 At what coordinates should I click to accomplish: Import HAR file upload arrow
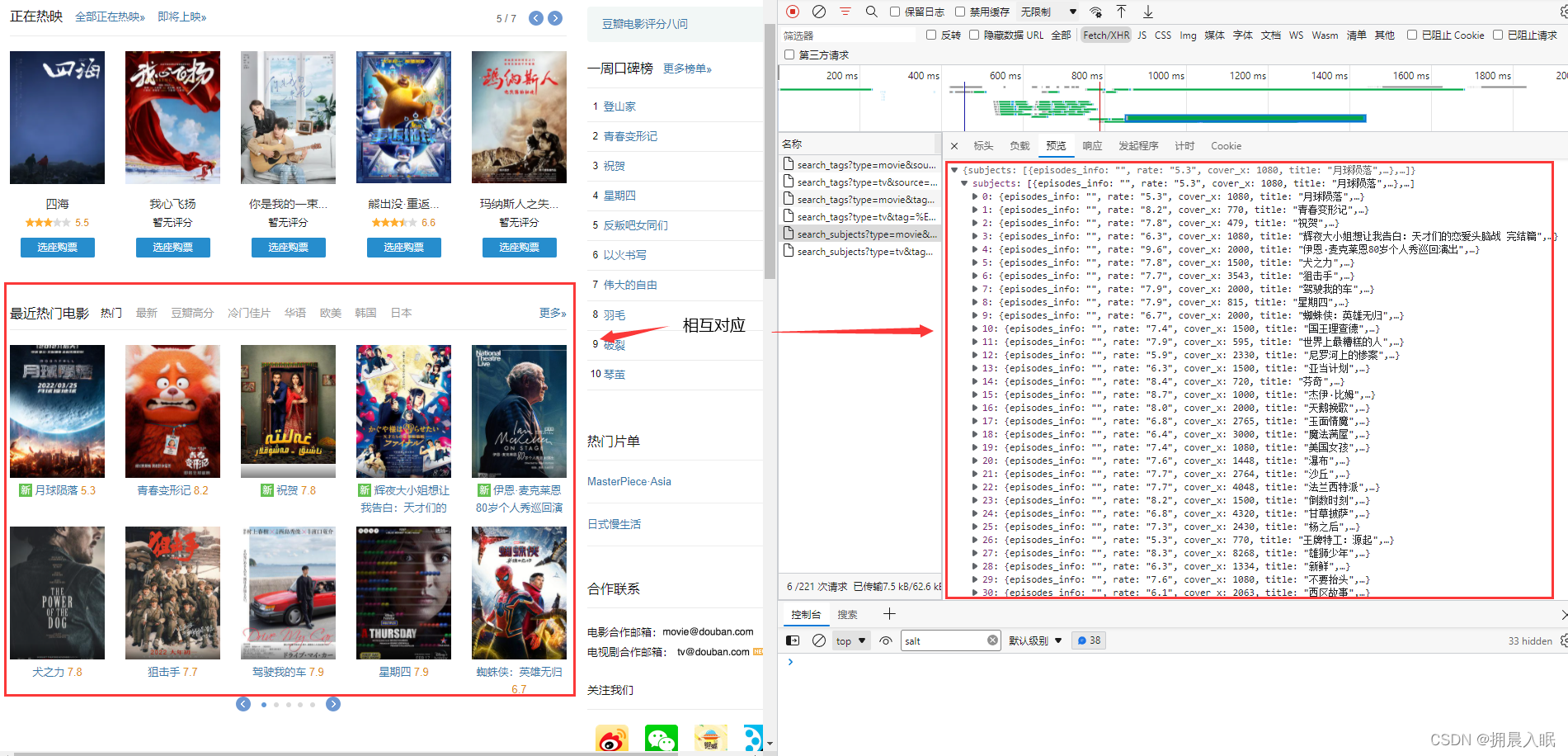(x=1122, y=12)
